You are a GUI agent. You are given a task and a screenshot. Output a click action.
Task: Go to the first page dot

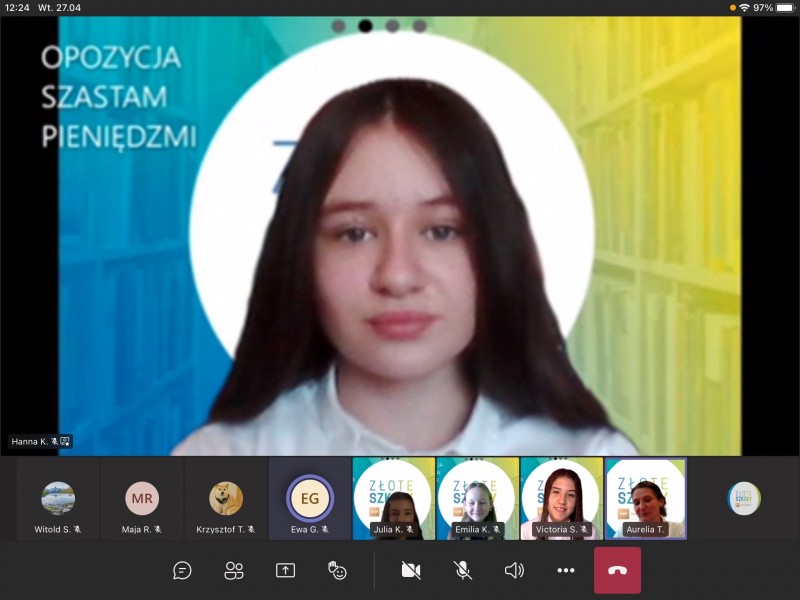point(338,26)
